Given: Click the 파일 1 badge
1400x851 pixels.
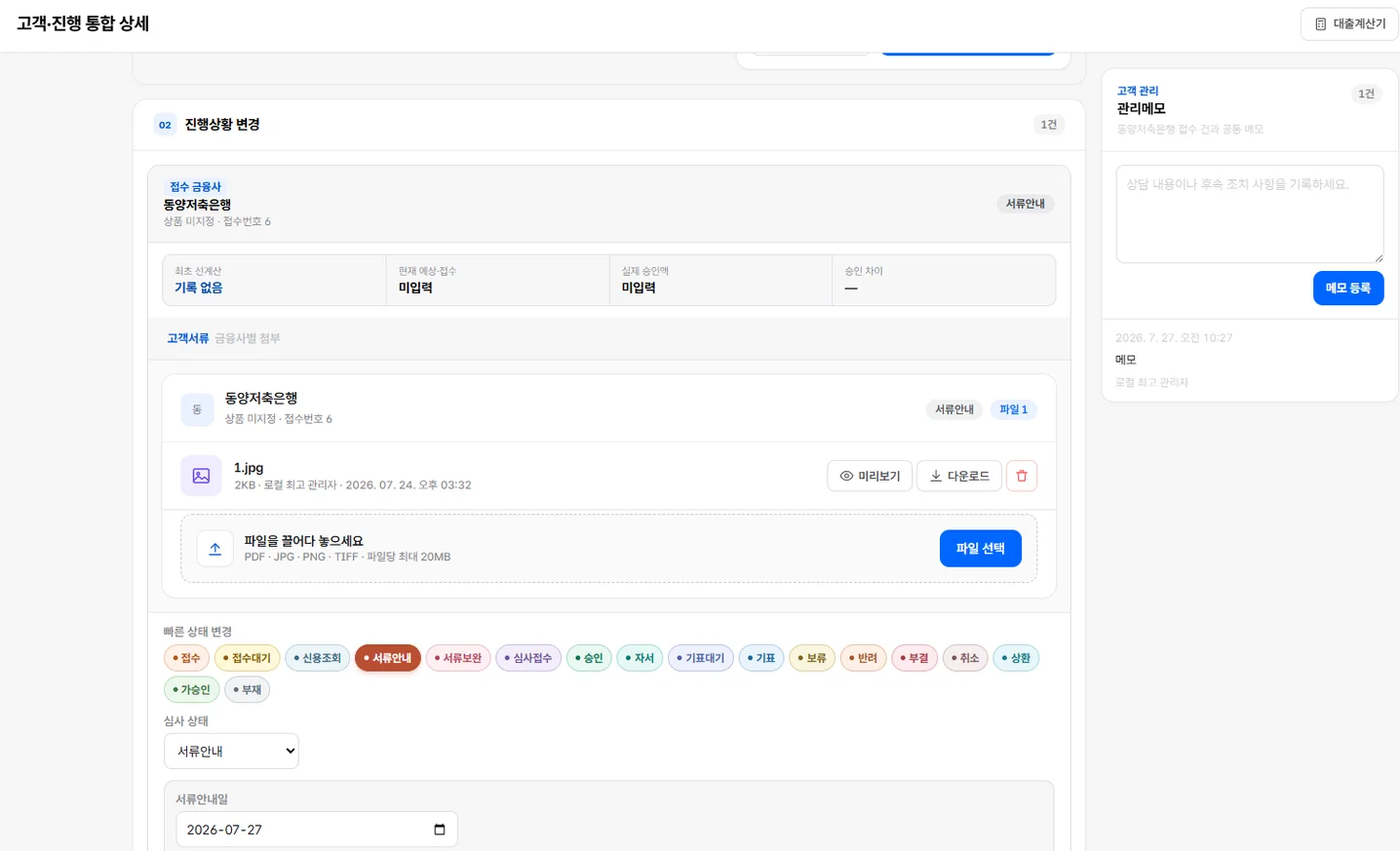Looking at the screenshot, I should (x=1014, y=409).
